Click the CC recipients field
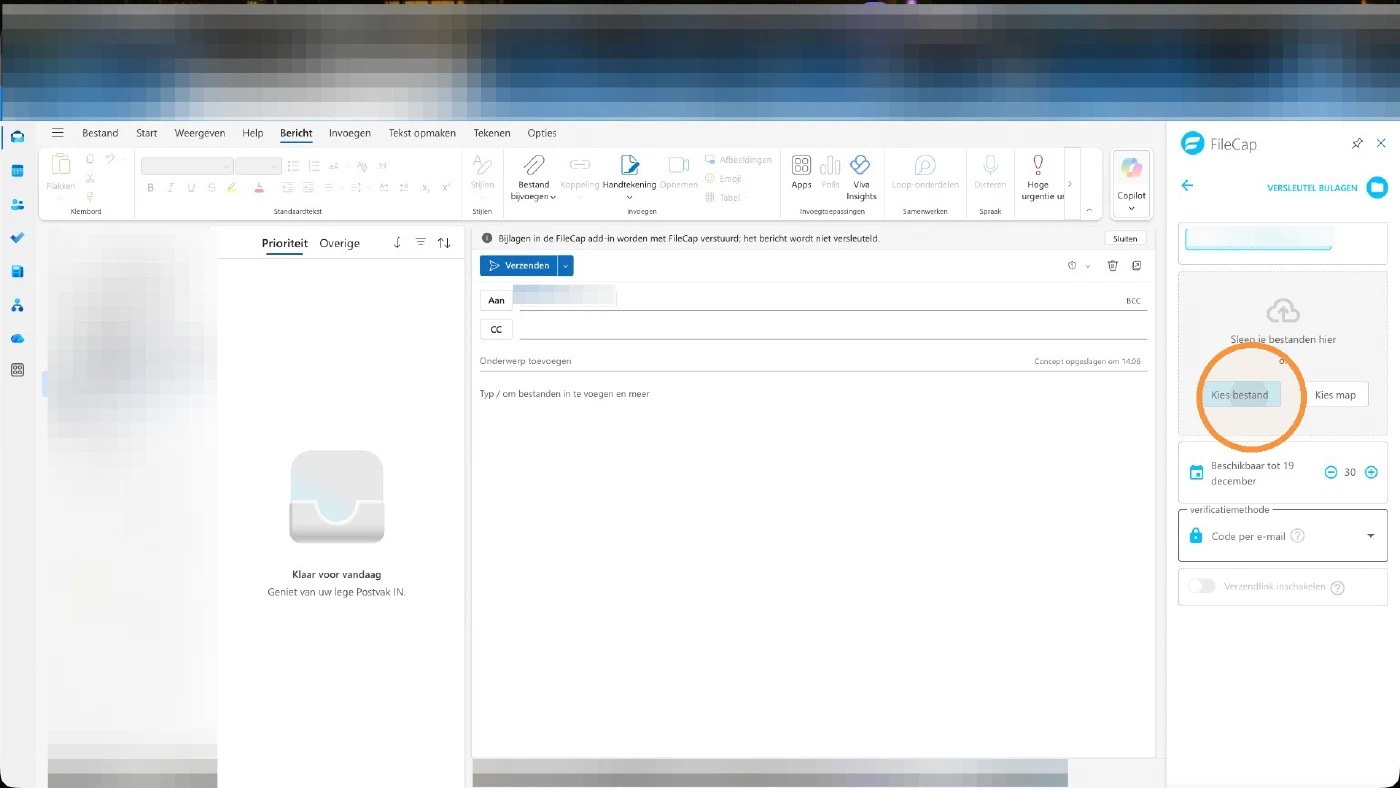Viewport: 1400px width, 788px height. coord(833,329)
